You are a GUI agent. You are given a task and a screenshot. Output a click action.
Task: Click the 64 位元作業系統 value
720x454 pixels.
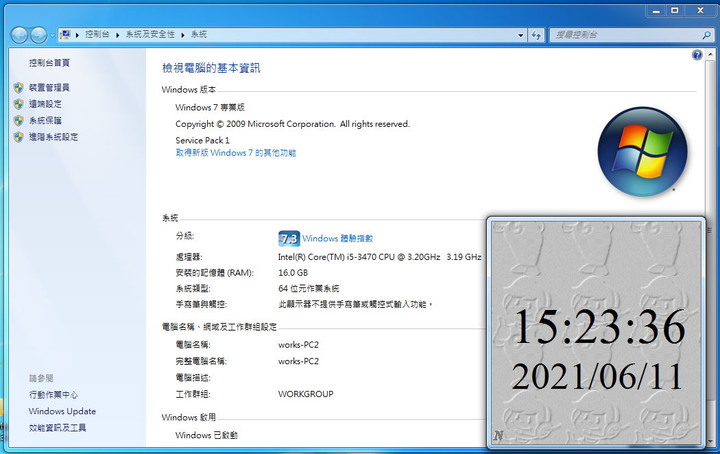point(309,288)
